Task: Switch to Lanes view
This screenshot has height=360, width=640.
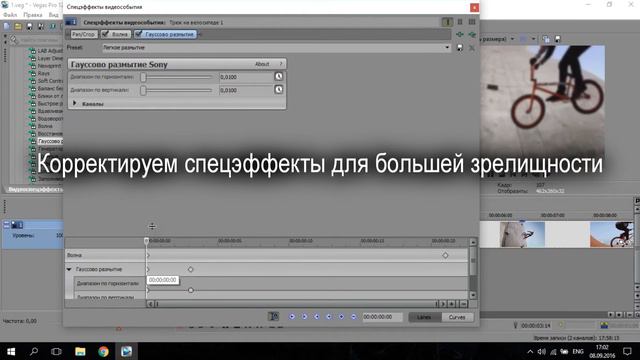Action: click(425, 317)
